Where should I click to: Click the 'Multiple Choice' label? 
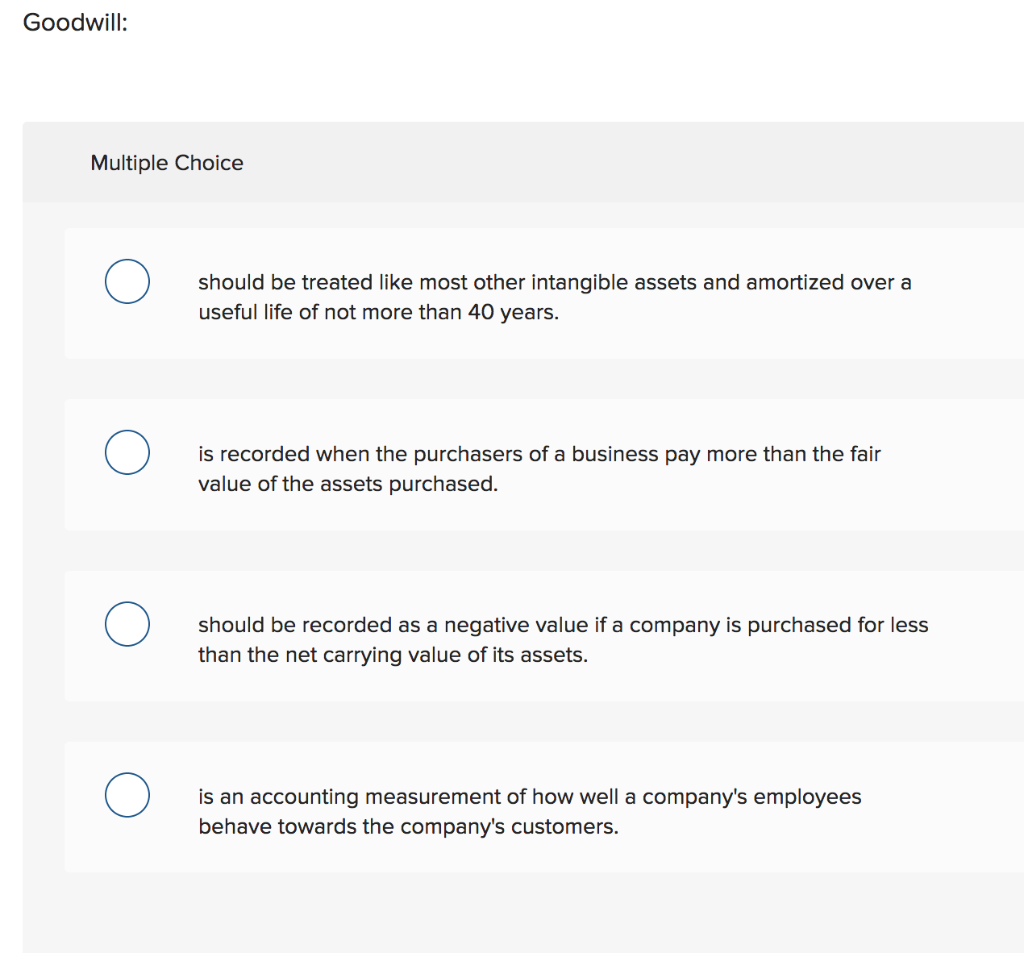tap(167, 162)
